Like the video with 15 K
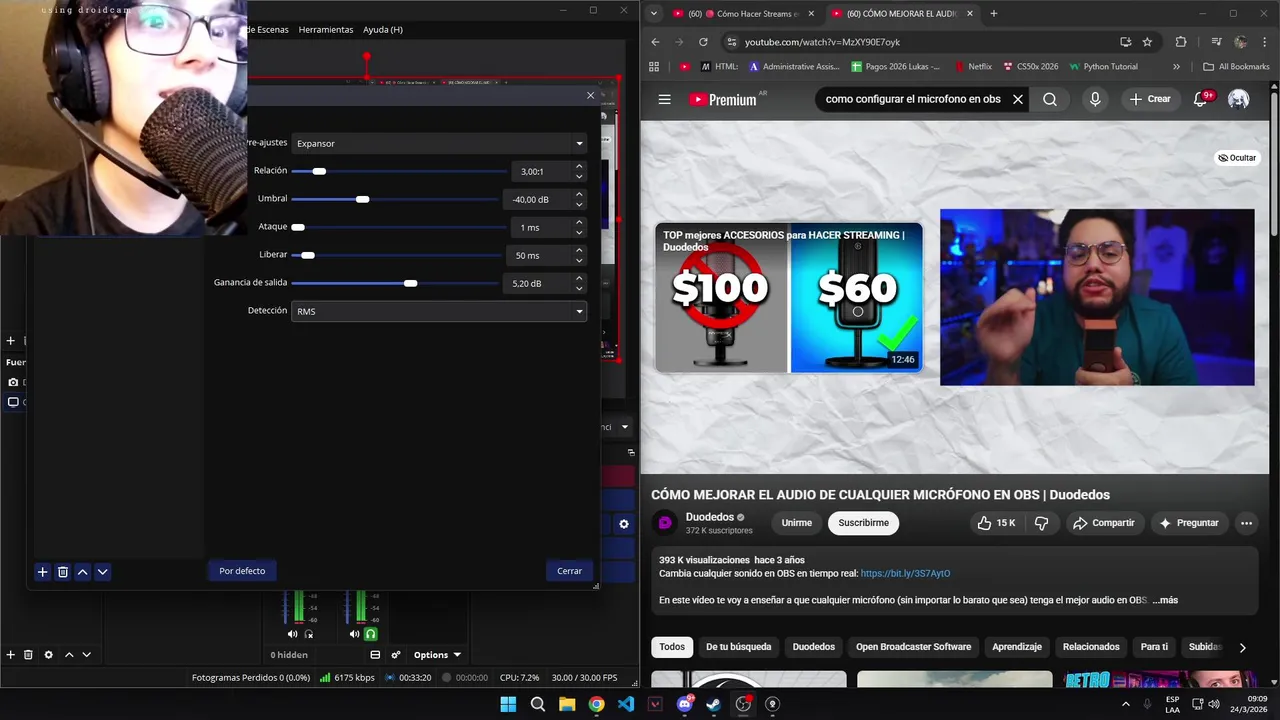This screenshot has height=720, width=1280. click(x=996, y=523)
